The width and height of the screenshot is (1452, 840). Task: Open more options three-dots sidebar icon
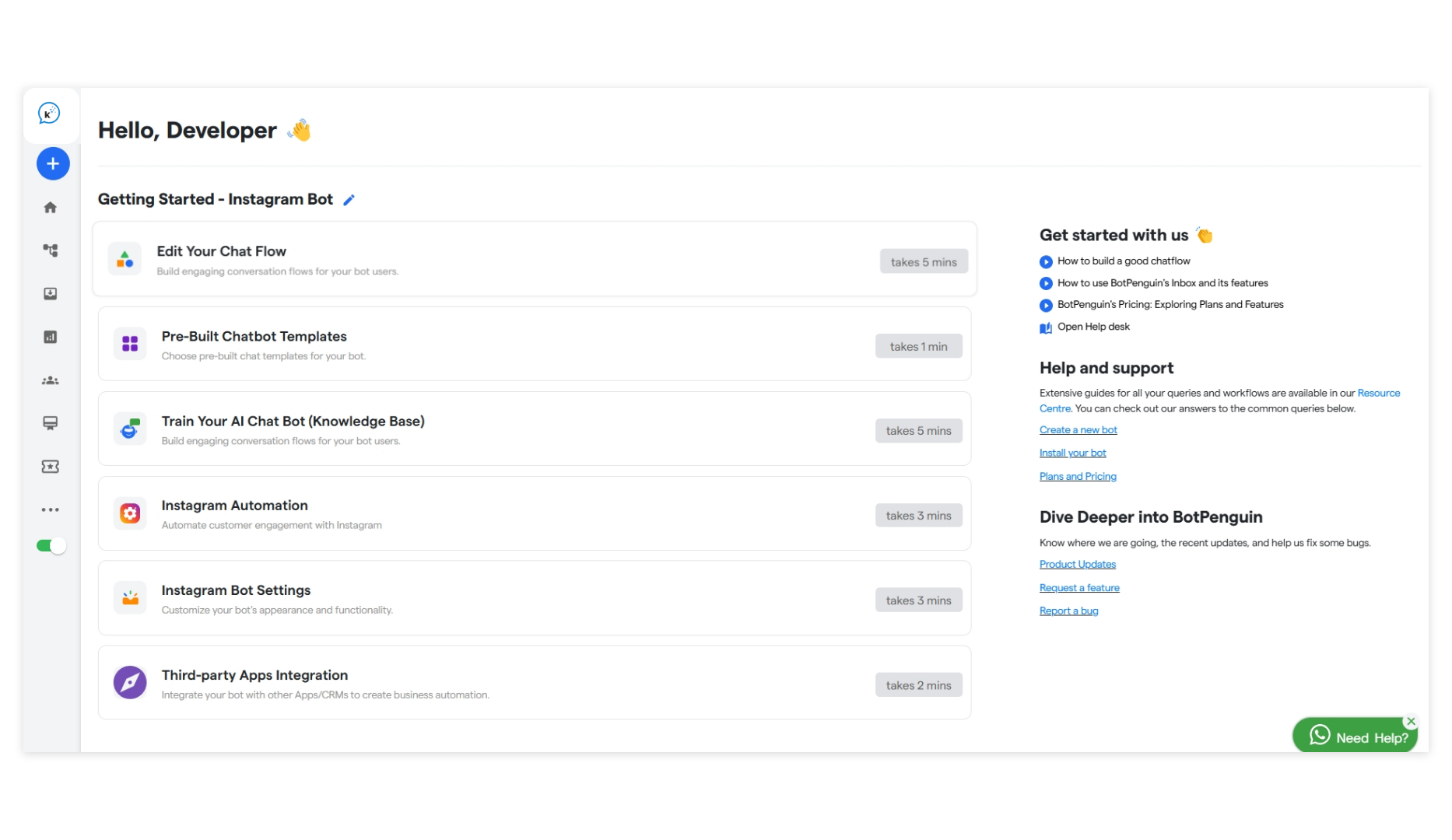pyautogui.click(x=51, y=509)
